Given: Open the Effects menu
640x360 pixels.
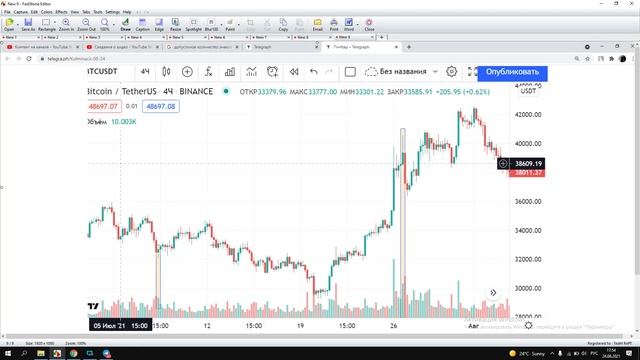Looking at the screenshot, I should pos(61,12).
